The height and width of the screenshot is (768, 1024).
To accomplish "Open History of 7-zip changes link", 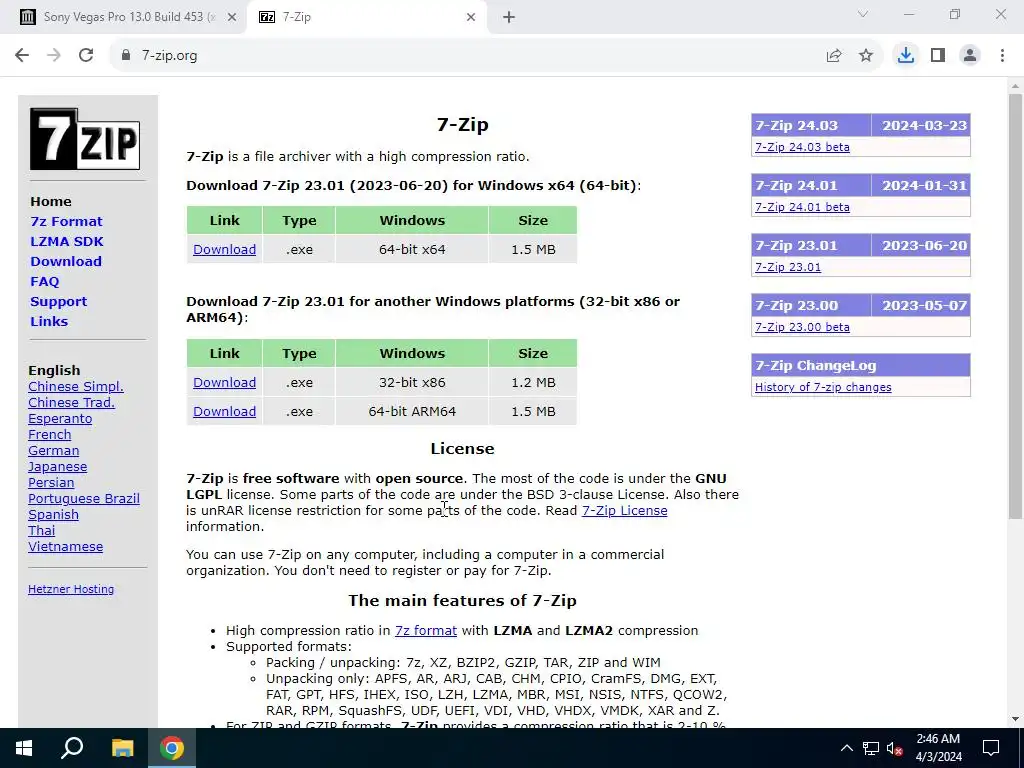I will [x=823, y=387].
